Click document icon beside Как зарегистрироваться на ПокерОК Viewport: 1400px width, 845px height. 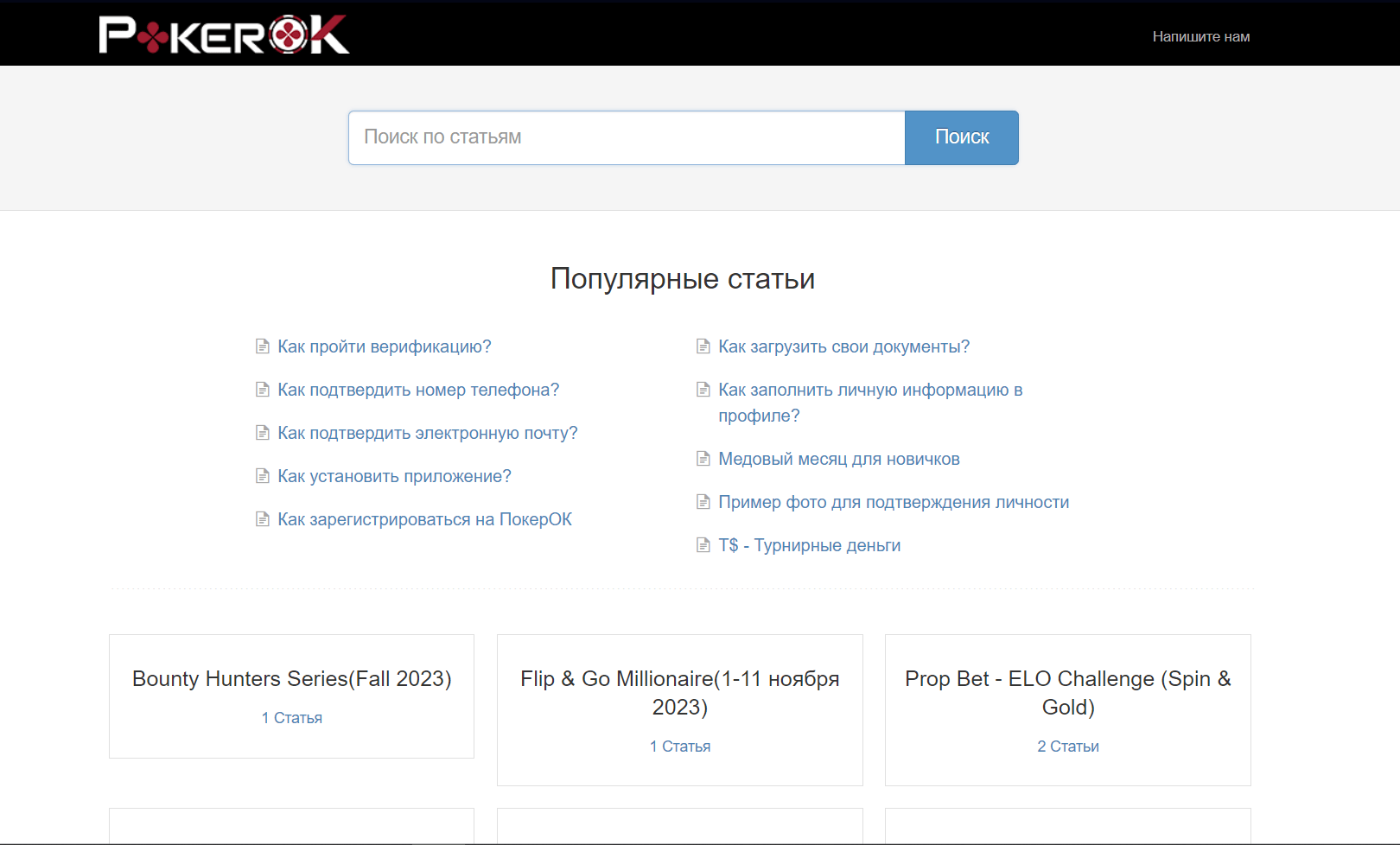(x=263, y=519)
